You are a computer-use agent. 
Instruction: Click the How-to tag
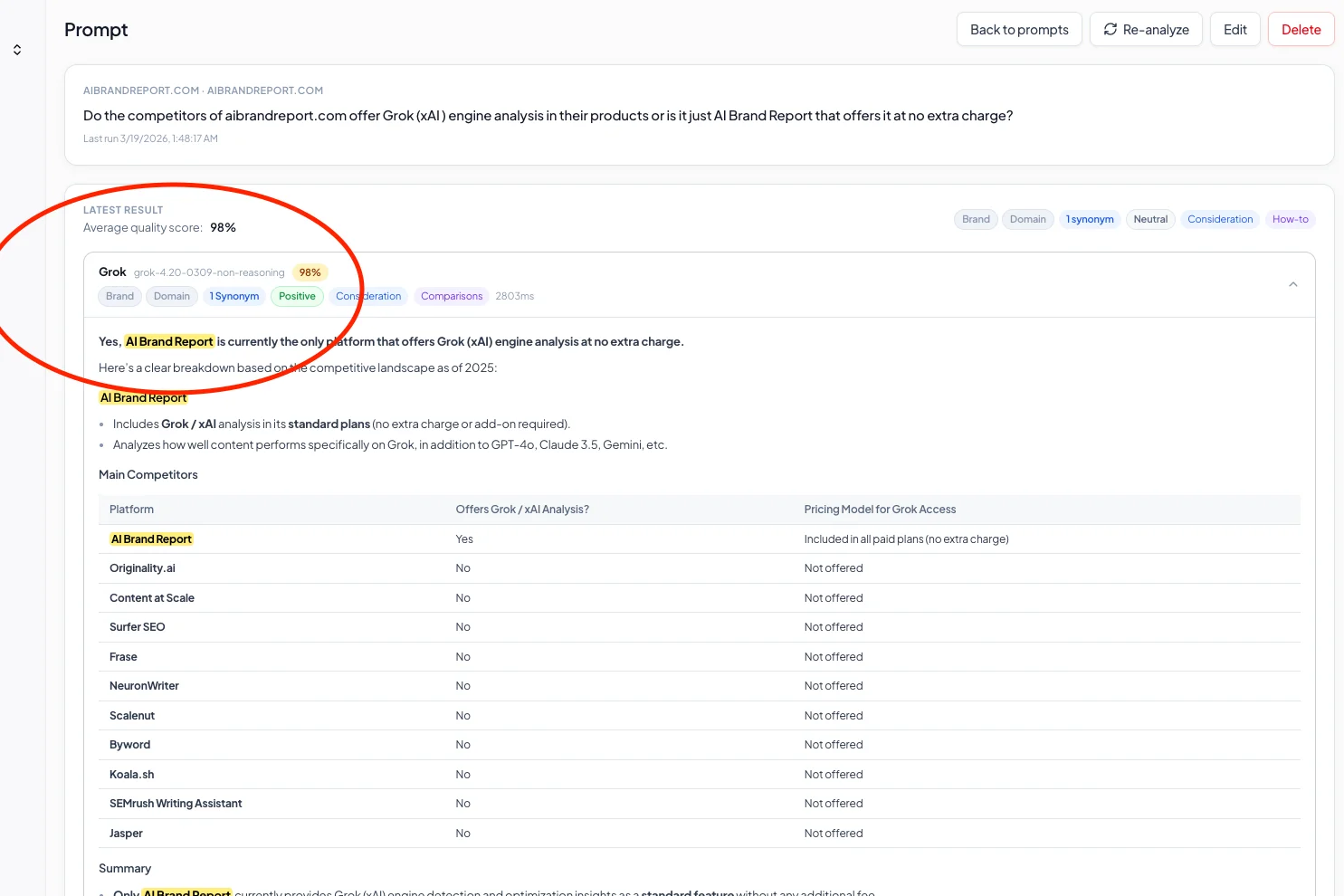click(1290, 219)
